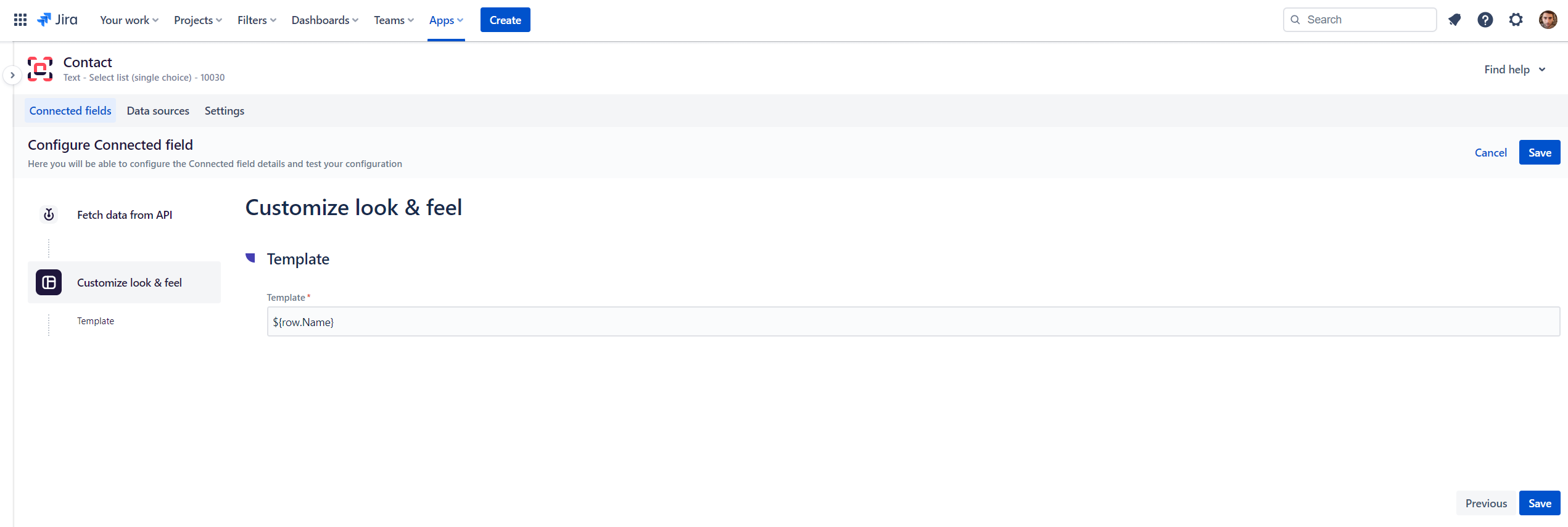Screen dimensions: 1568x527
Task: Open the Your work dropdown
Action: (129, 20)
